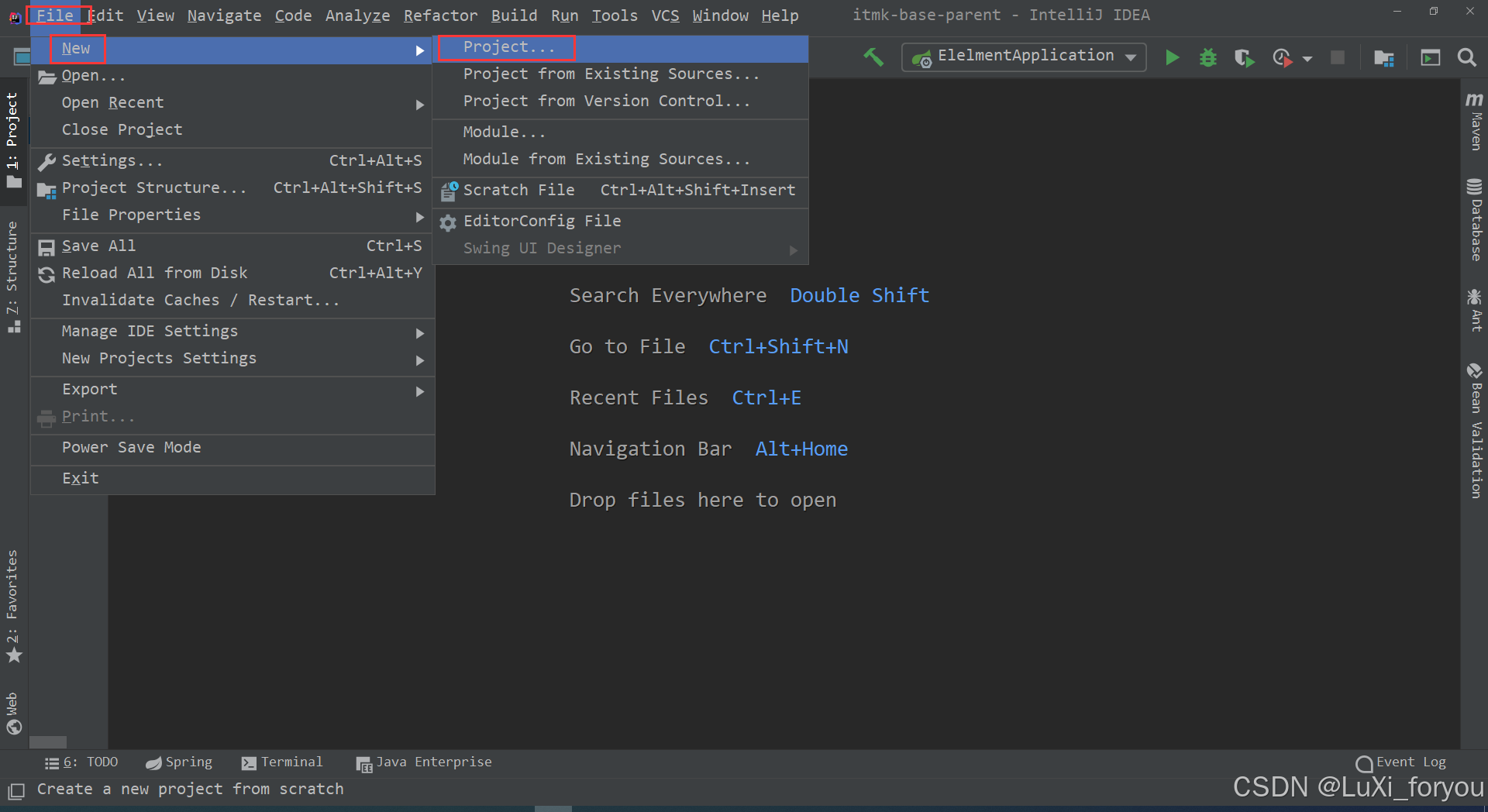Expand the File Properties submenu

click(x=232, y=215)
